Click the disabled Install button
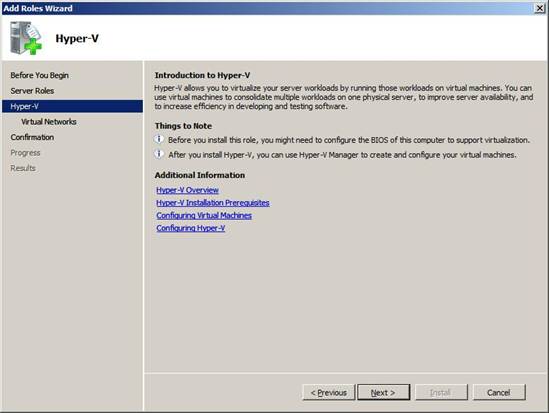549x413 pixels. pyautogui.click(x=441, y=392)
